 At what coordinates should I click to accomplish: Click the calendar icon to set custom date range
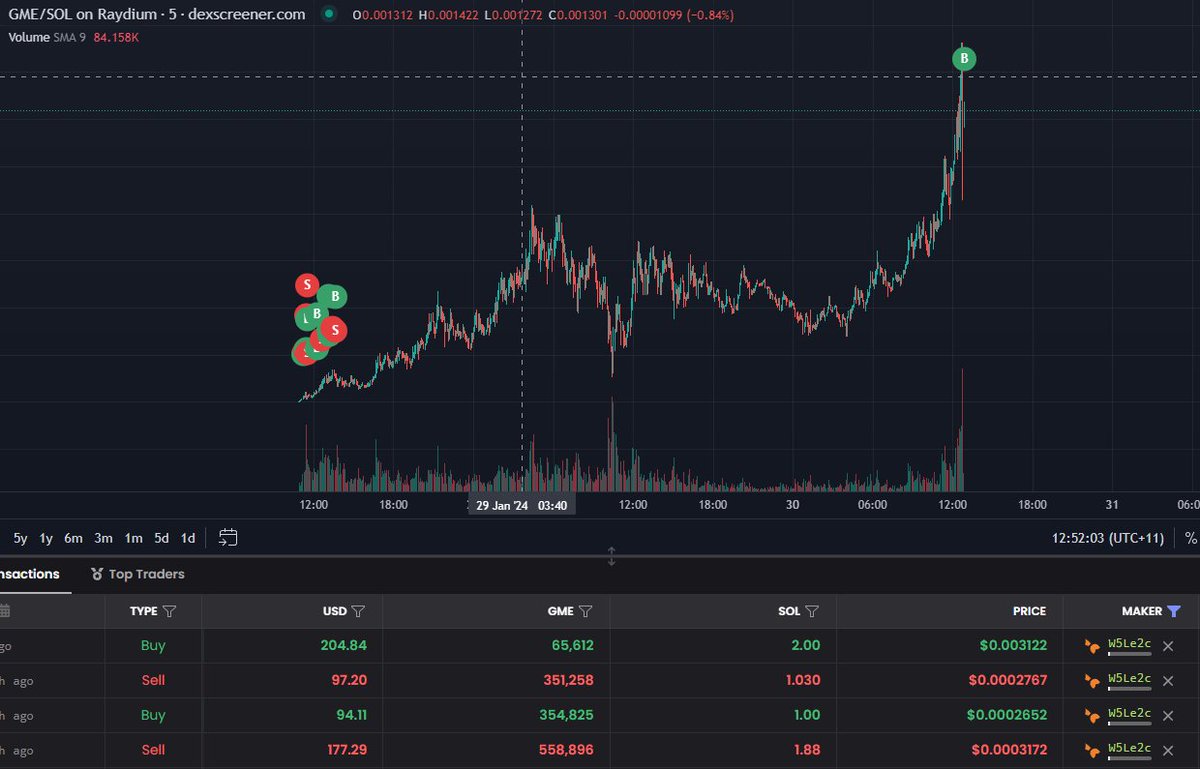[228, 538]
